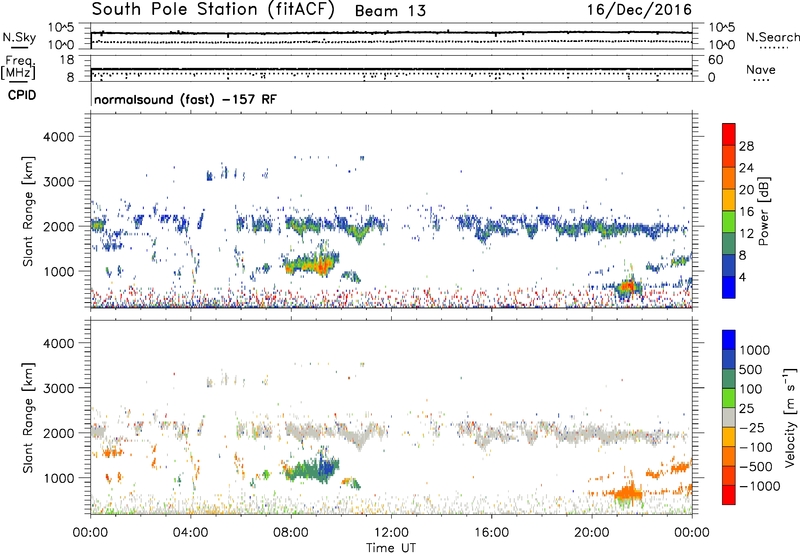This screenshot has height=554, width=800.
Task: Click the -1000 label on Velocity colorbar
Action: pos(759,486)
